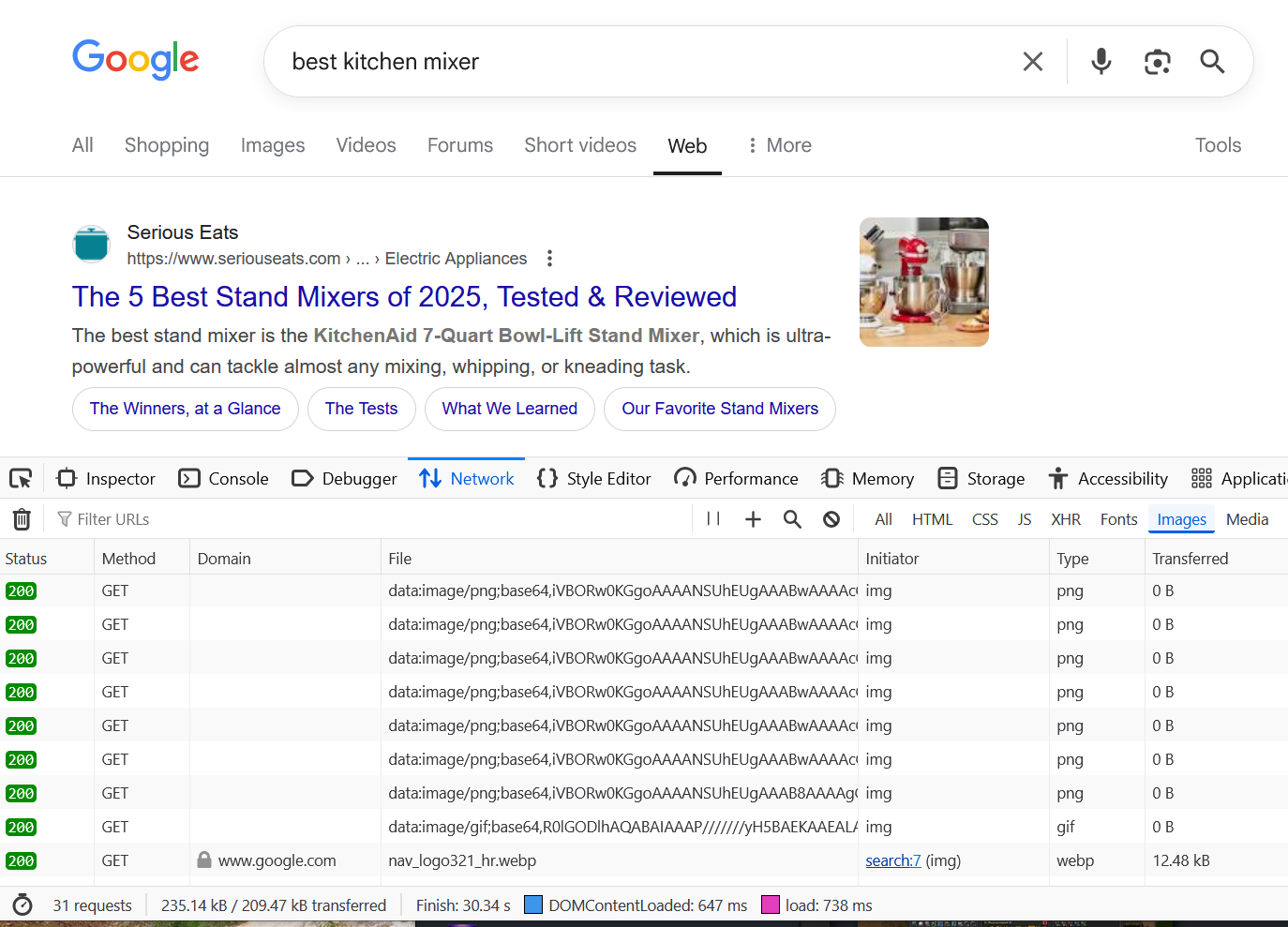Switch to the Forums results tab
1288x927 pixels.
click(460, 145)
